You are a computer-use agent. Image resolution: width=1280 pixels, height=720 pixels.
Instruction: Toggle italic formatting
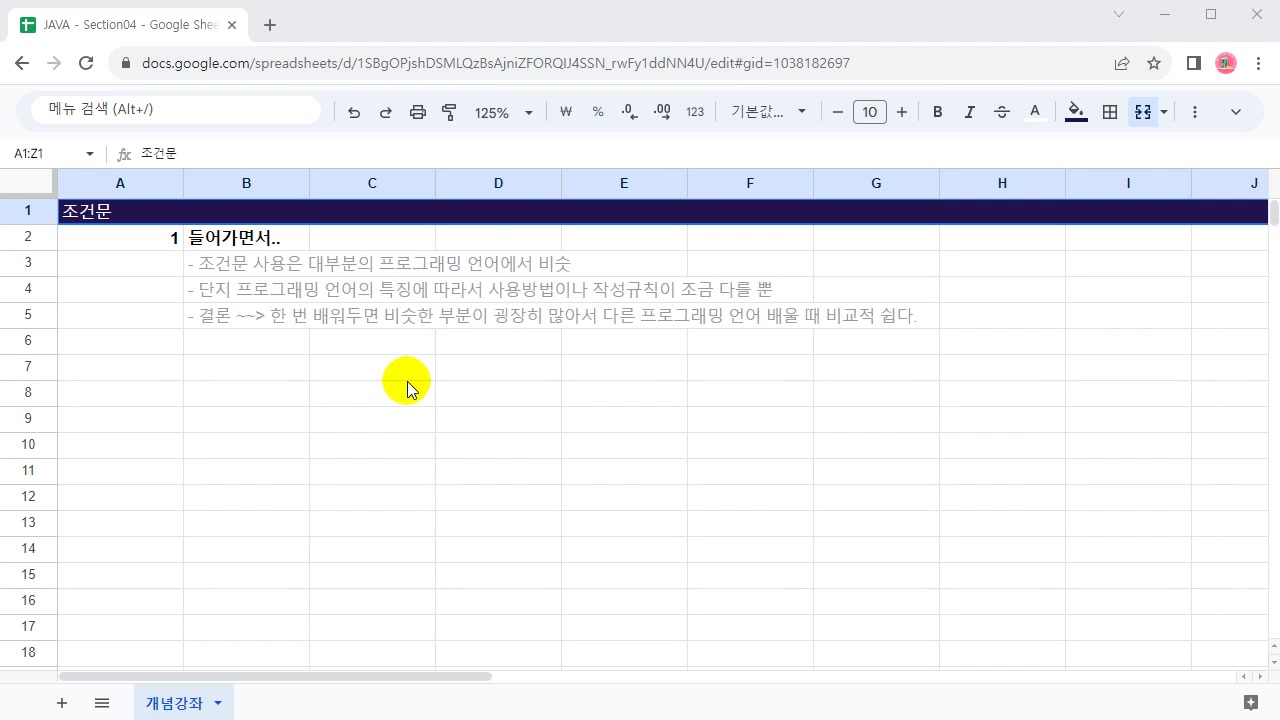tap(969, 112)
